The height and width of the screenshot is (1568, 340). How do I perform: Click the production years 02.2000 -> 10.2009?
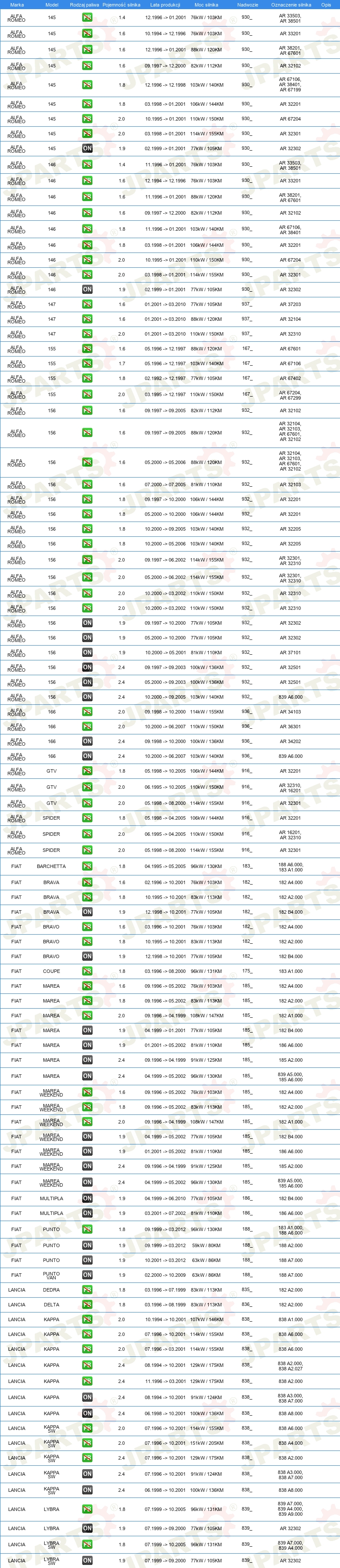pos(165,1275)
